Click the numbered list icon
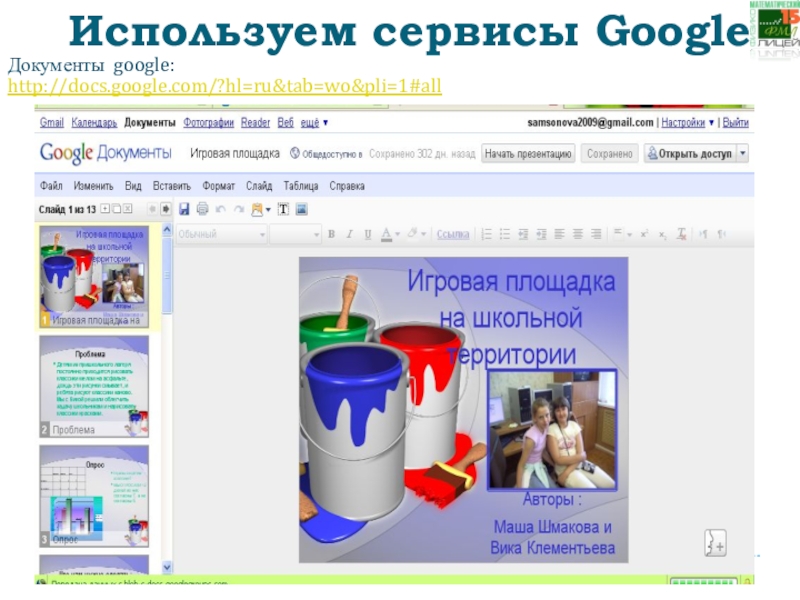 tap(487, 234)
